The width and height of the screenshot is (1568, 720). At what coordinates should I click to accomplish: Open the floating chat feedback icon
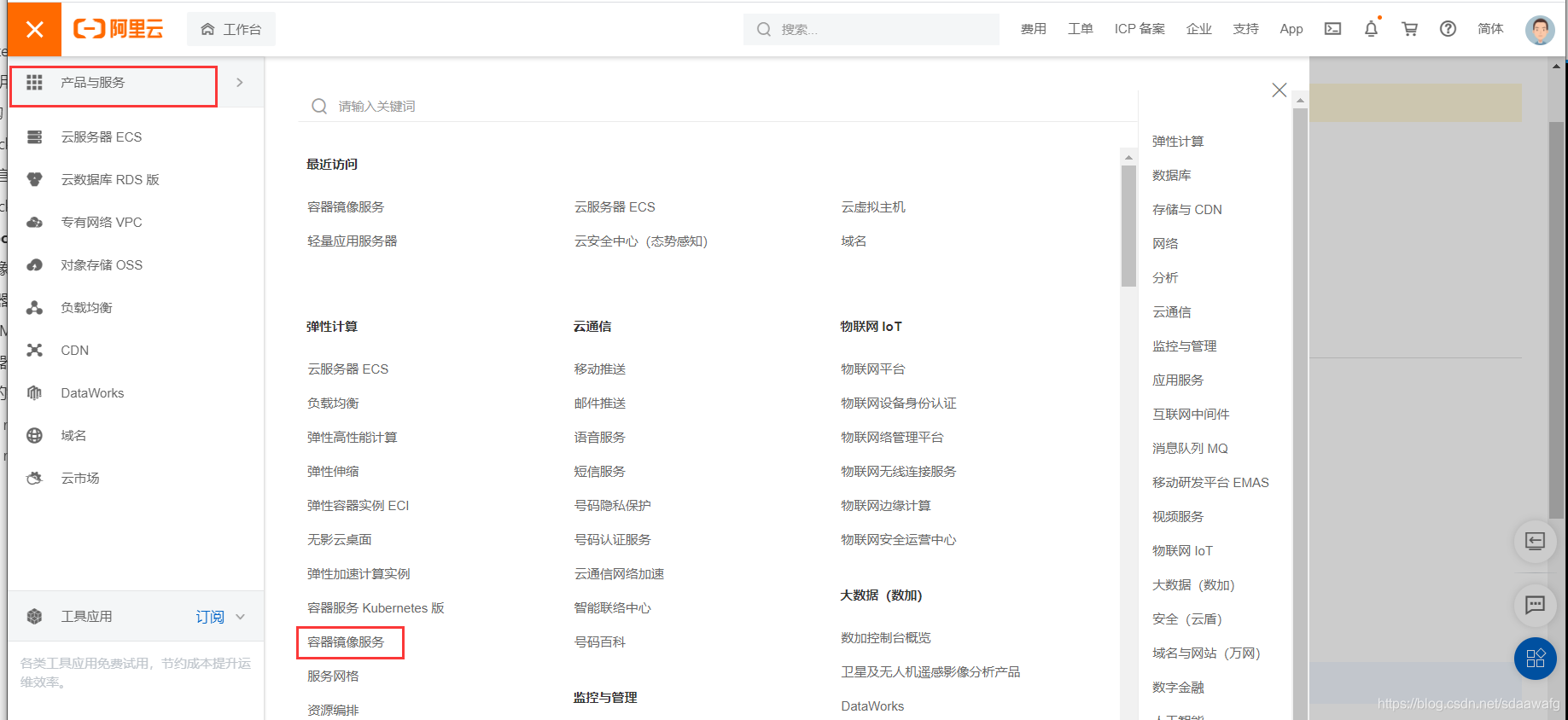[1535, 605]
